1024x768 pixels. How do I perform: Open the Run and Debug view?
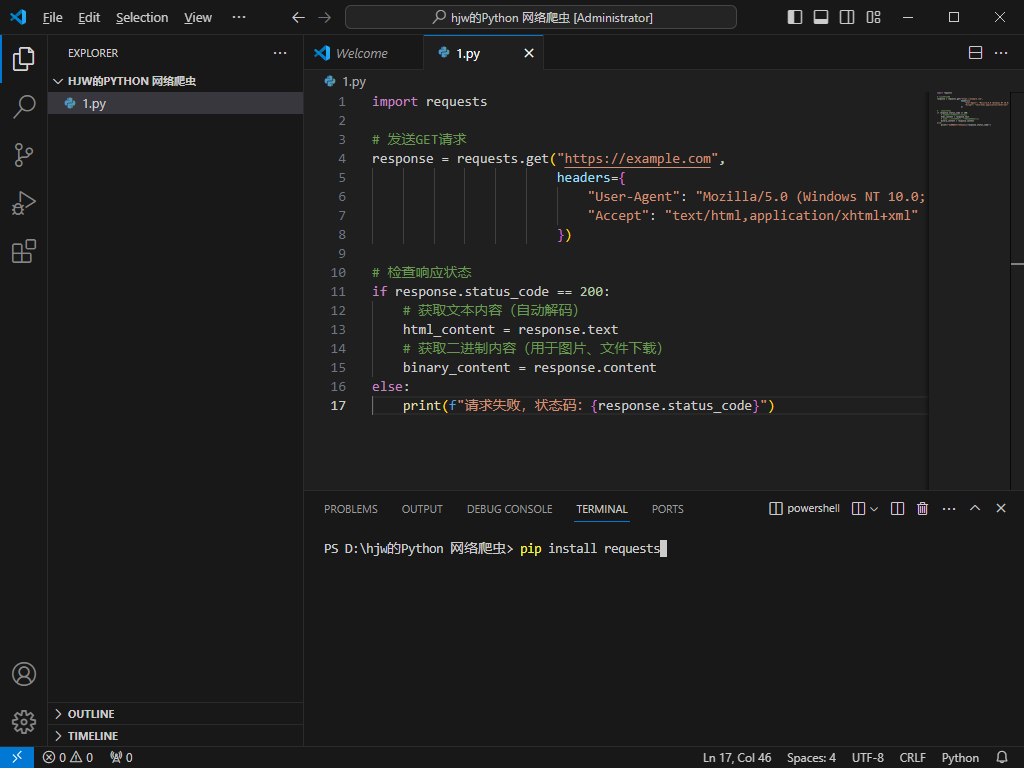tap(24, 203)
